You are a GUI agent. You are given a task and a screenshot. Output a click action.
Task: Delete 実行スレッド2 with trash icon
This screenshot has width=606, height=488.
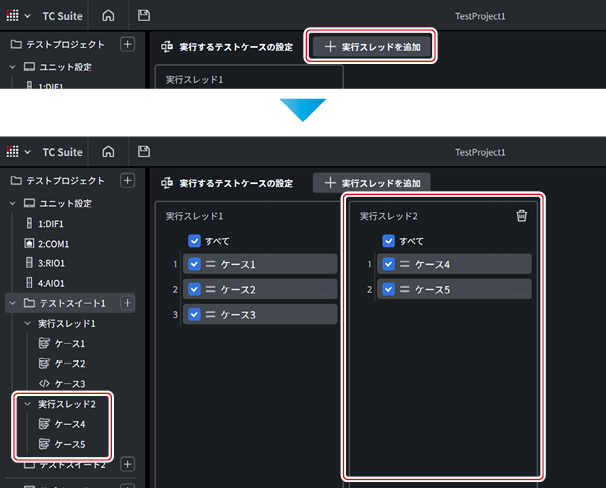(521, 216)
